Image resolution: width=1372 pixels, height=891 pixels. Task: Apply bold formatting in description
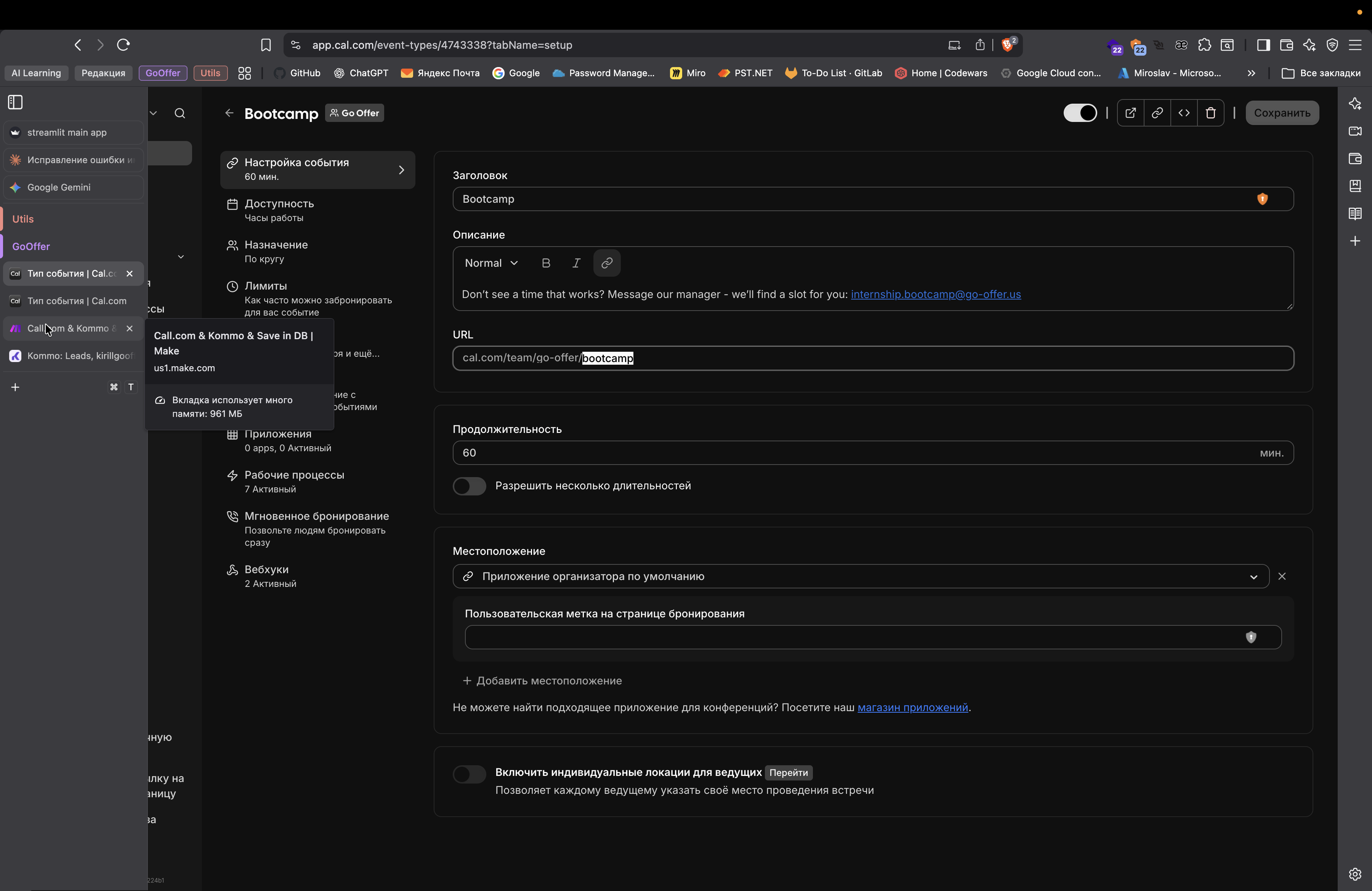point(546,263)
